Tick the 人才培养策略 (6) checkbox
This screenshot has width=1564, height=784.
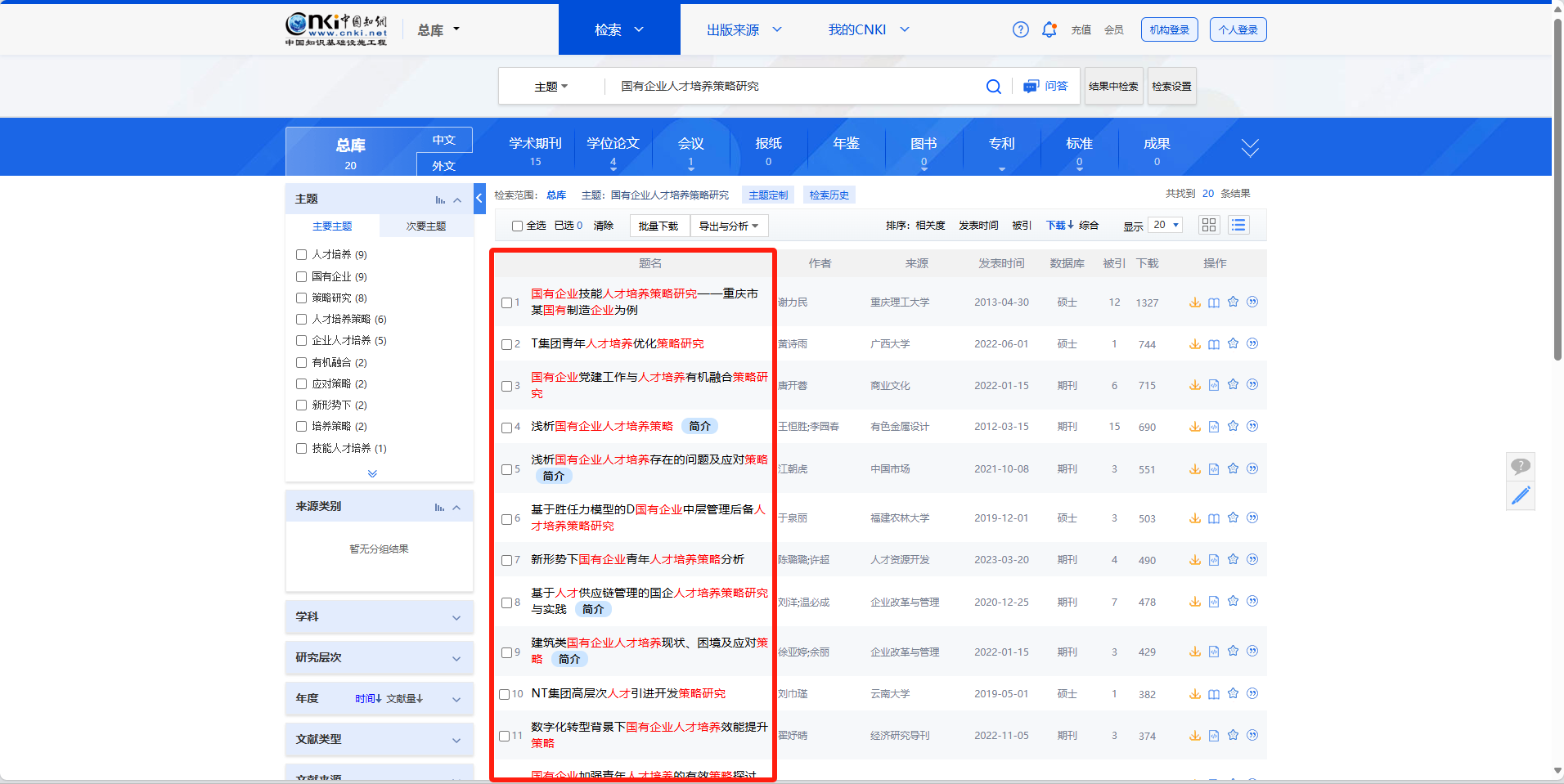click(x=301, y=320)
